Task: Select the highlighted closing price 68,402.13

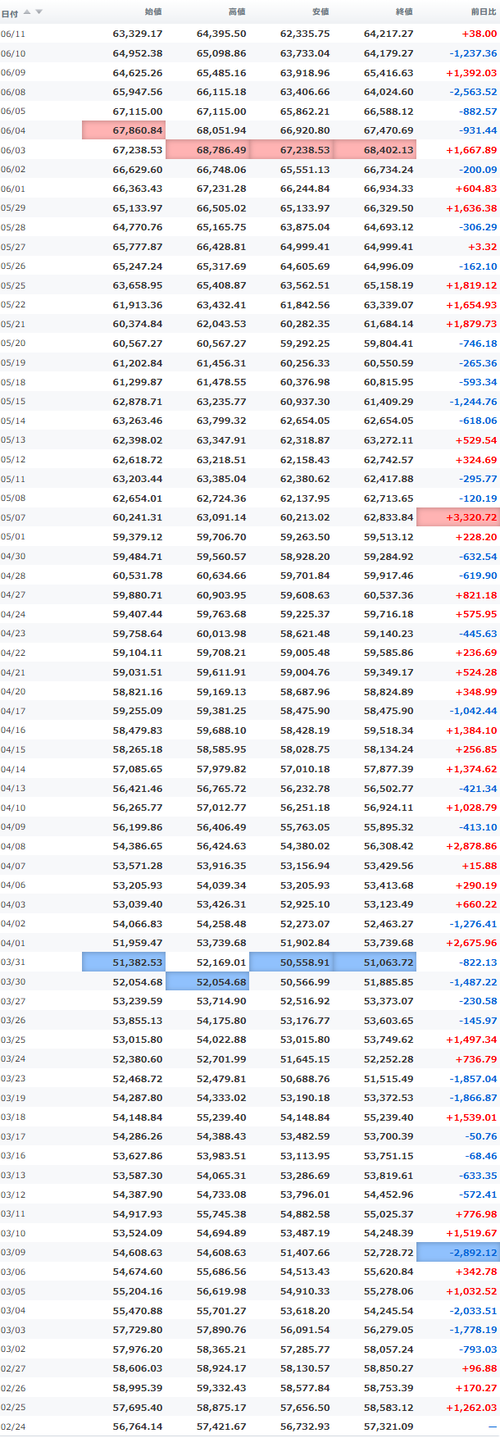Action: click(x=374, y=149)
